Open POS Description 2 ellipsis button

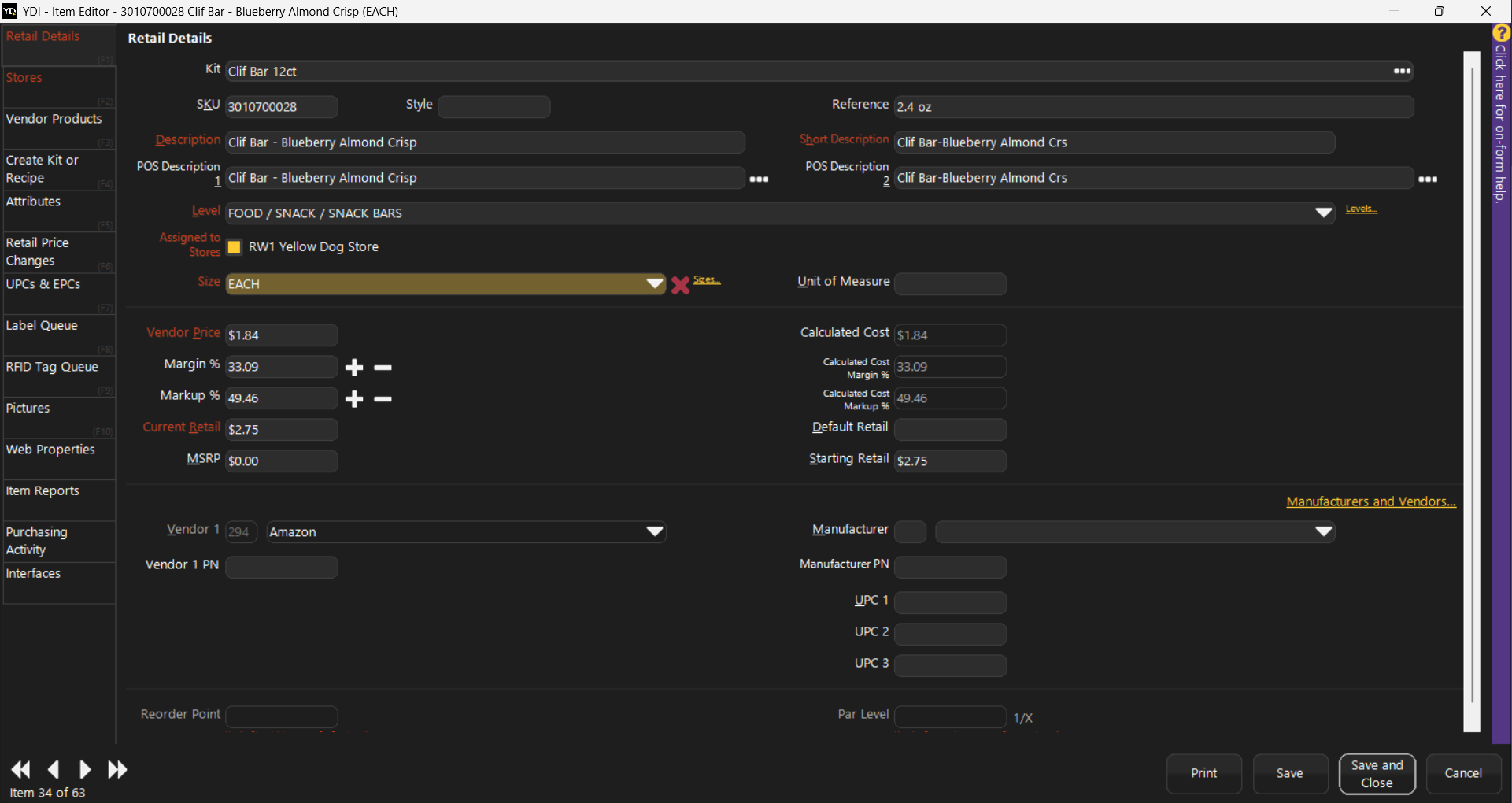click(x=1428, y=179)
